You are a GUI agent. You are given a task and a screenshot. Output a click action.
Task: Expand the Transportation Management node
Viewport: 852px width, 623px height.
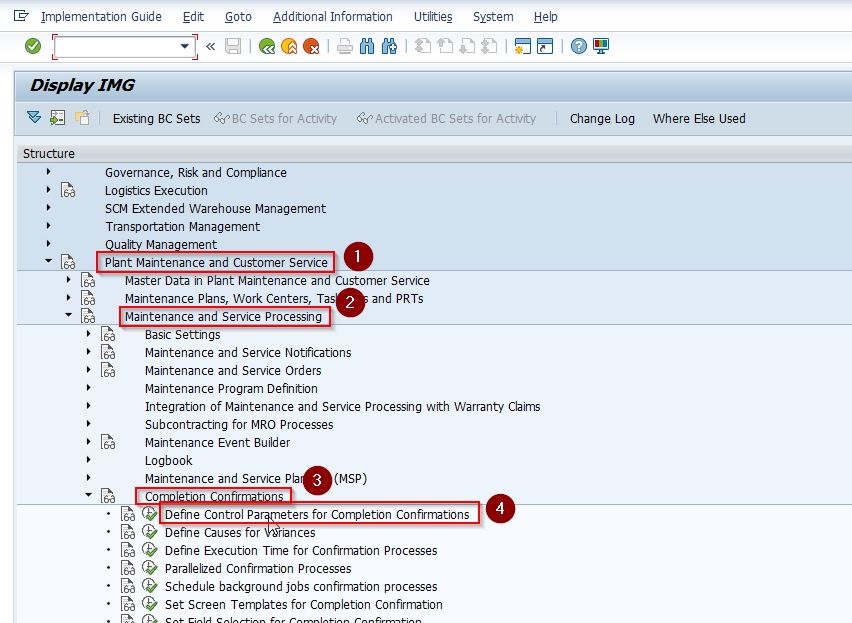[x=48, y=225]
